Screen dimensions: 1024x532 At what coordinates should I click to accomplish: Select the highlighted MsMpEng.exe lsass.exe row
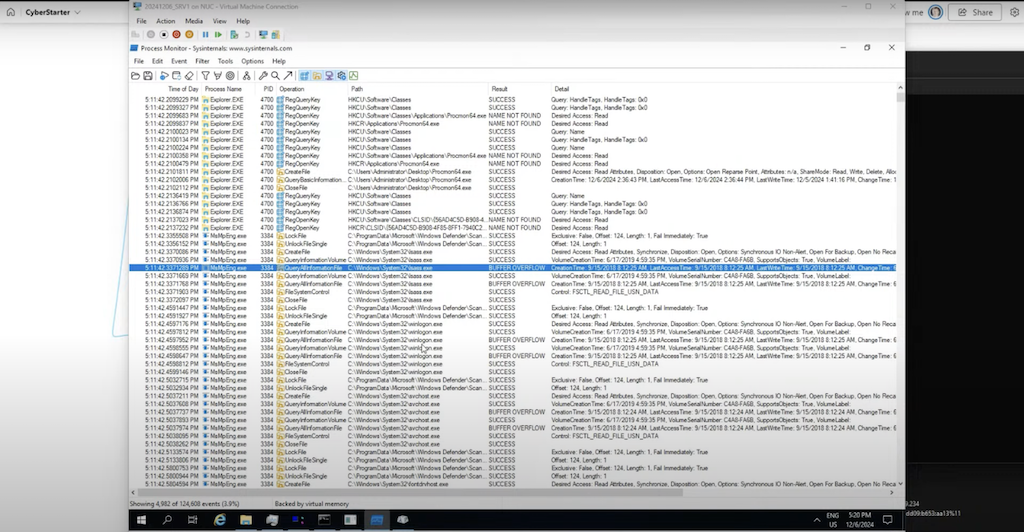[400, 268]
